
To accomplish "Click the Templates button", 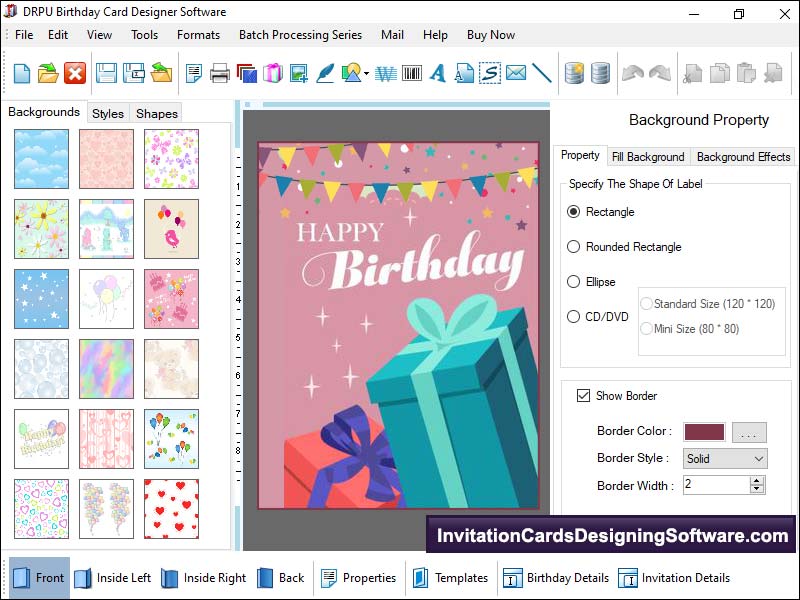I will pos(449,578).
